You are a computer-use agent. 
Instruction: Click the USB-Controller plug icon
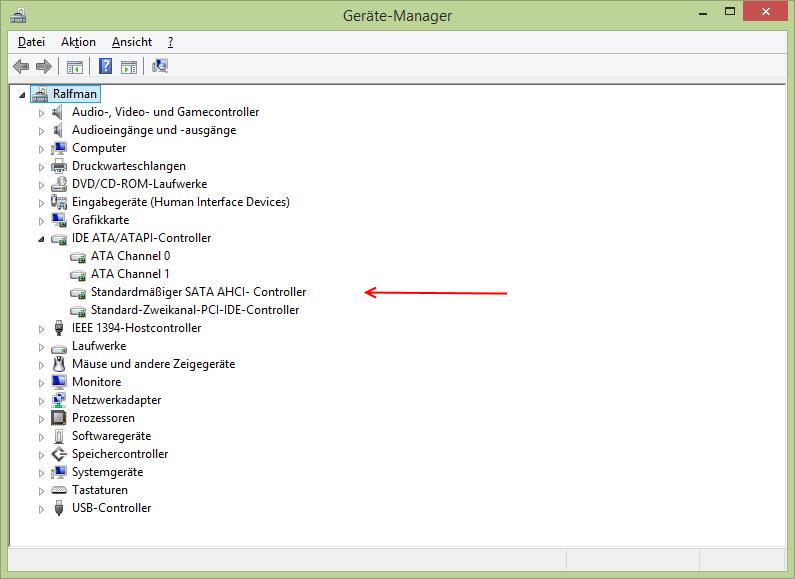click(59, 508)
